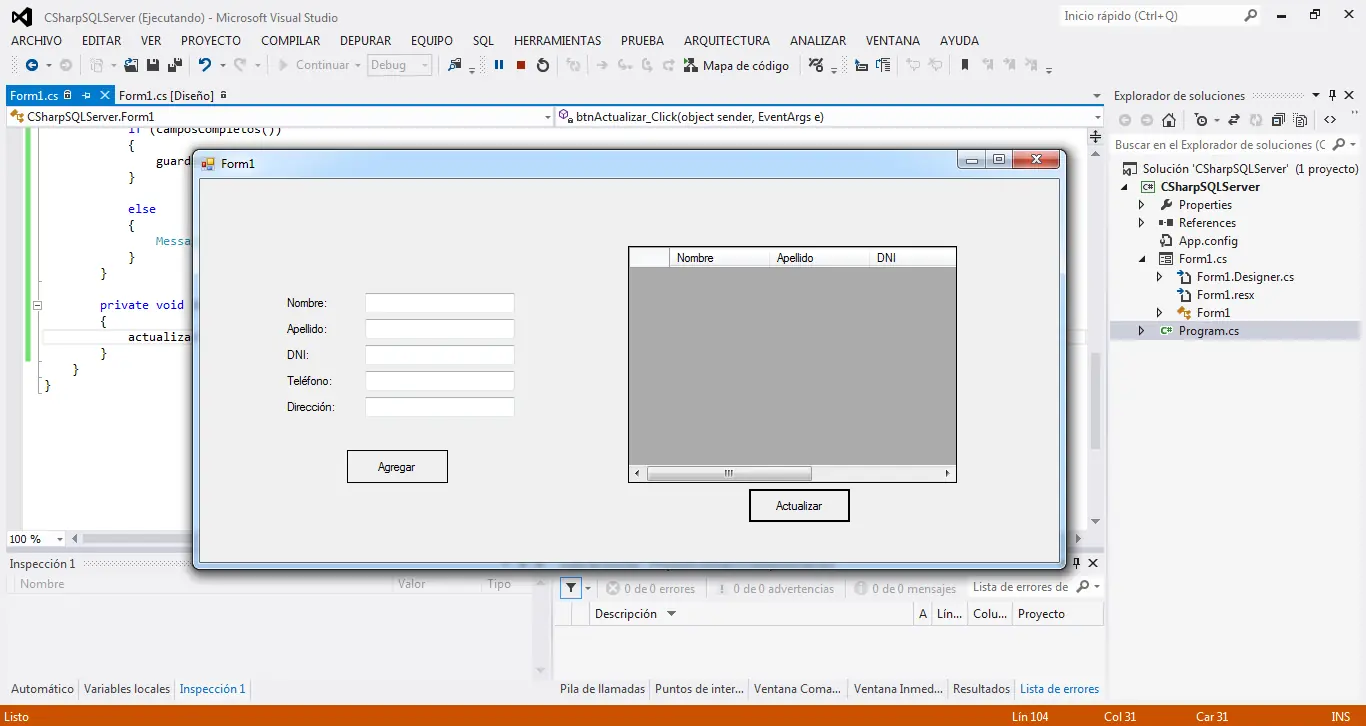The height and width of the screenshot is (726, 1366).
Task: Toggle auto-hide pin on Explorador de soluciones
Action: tap(1332, 95)
